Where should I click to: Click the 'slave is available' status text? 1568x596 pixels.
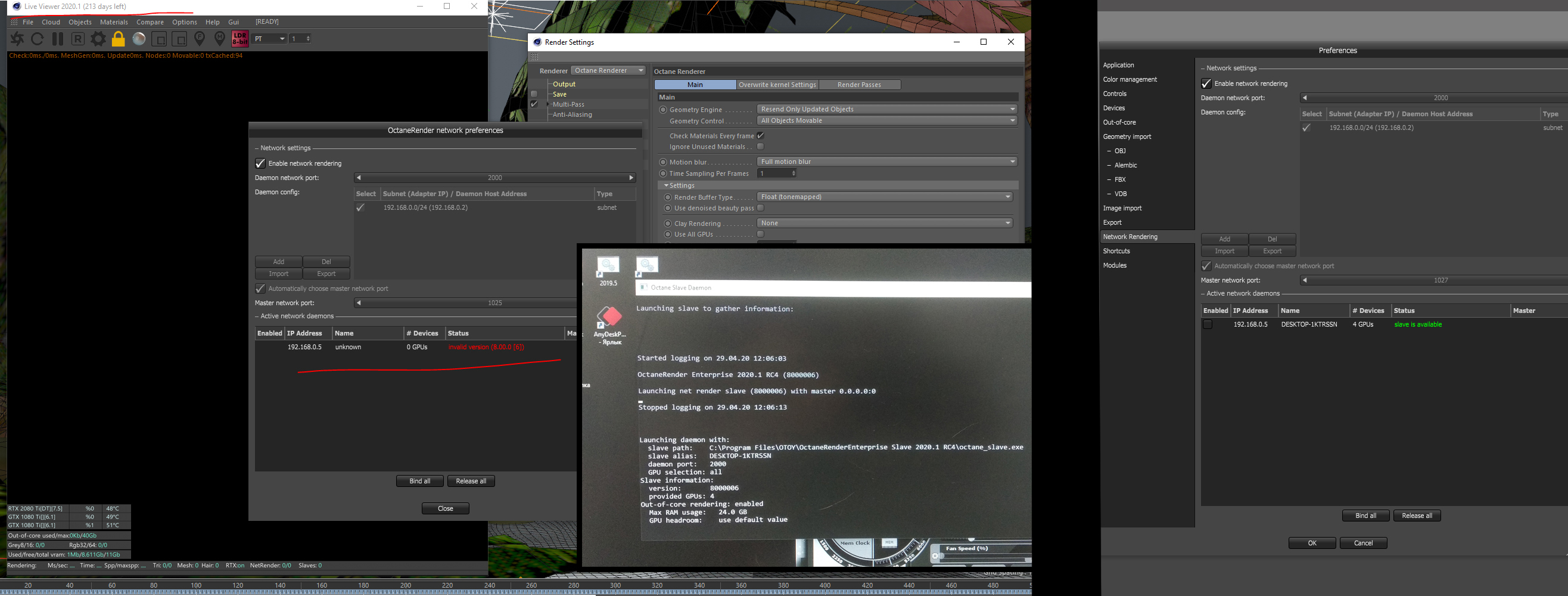pos(1418,324)
